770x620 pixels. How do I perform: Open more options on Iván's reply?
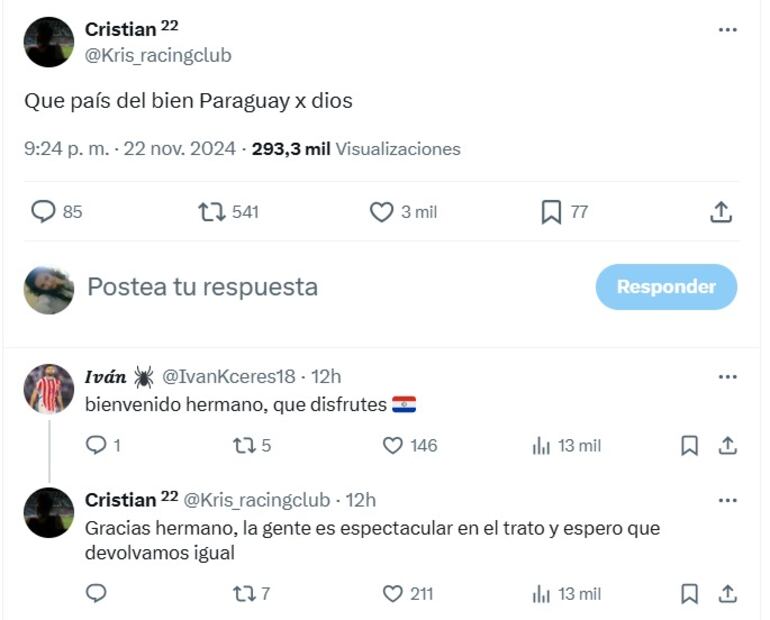click(x=727, y=377)
